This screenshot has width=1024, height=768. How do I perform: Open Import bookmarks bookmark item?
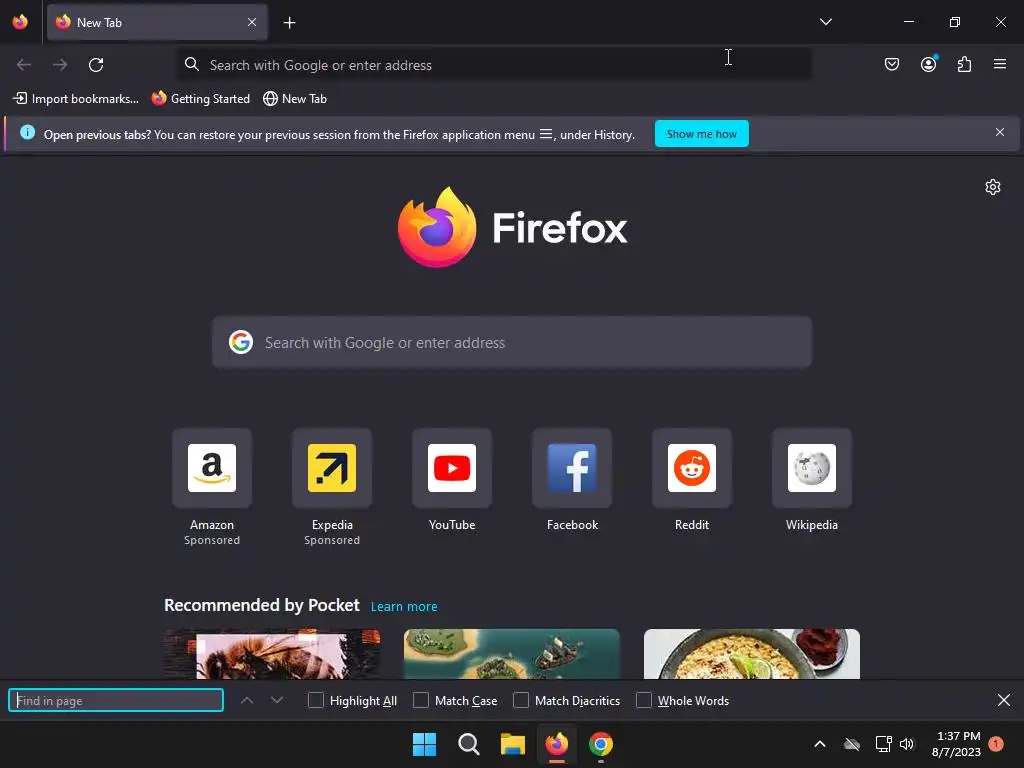point(76,99)
